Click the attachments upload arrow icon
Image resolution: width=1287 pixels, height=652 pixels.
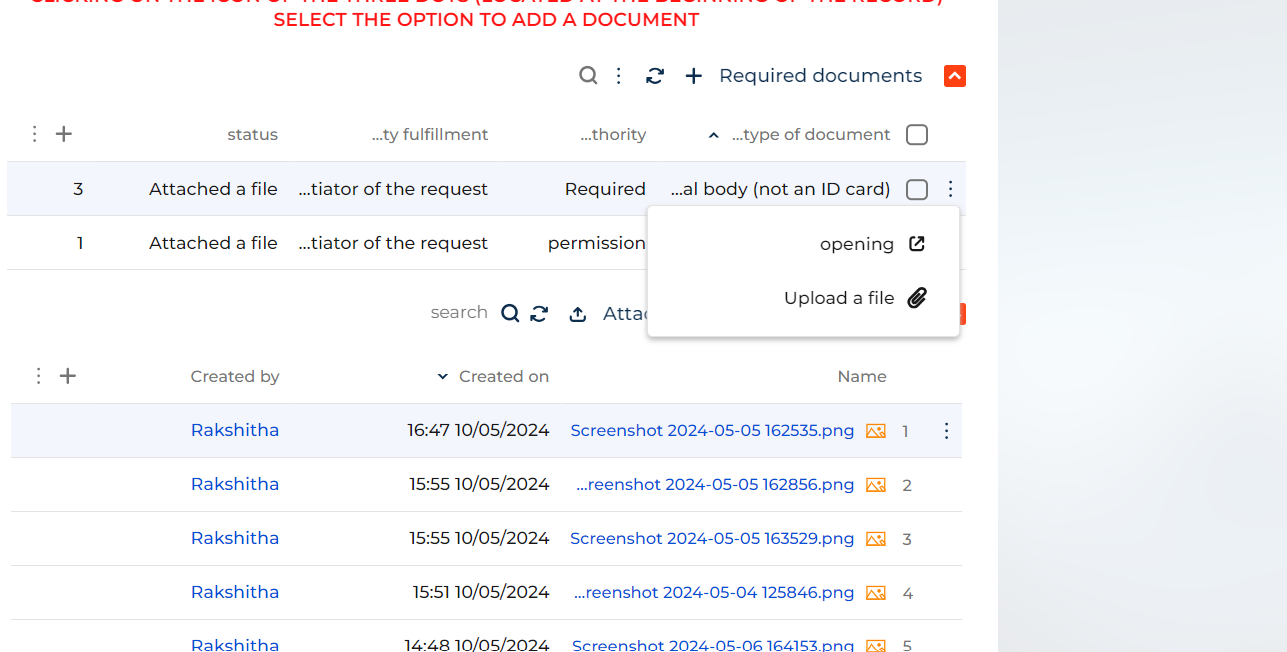[578, 314]
